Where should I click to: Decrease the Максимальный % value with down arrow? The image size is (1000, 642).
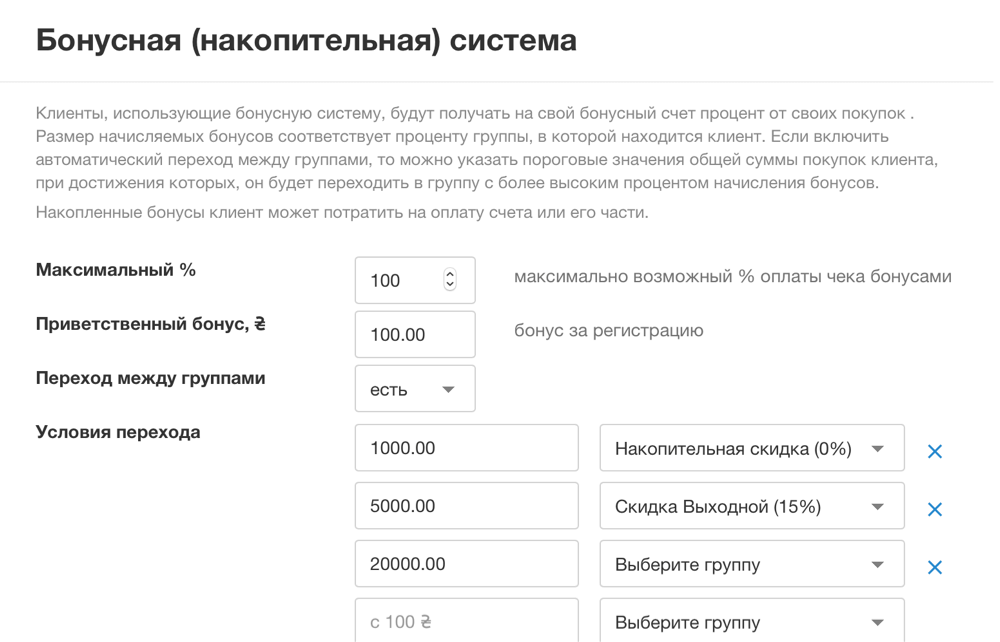coord(450,286)
